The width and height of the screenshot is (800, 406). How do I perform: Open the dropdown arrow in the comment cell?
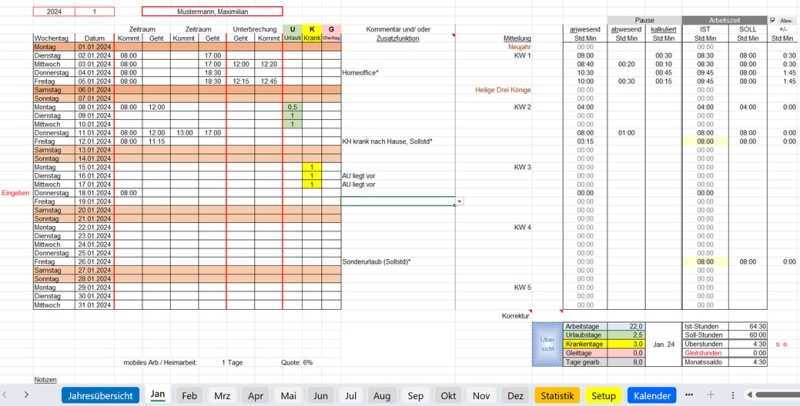pos(459,201)
